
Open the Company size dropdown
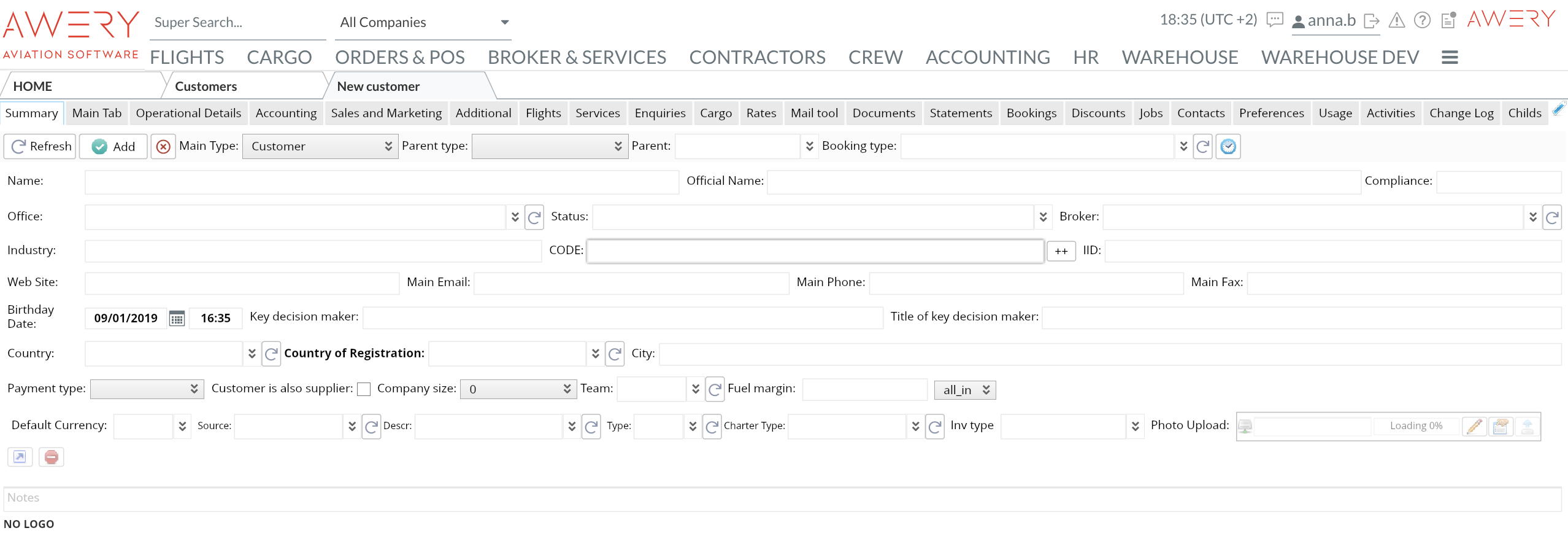click(x=518, y=389)
